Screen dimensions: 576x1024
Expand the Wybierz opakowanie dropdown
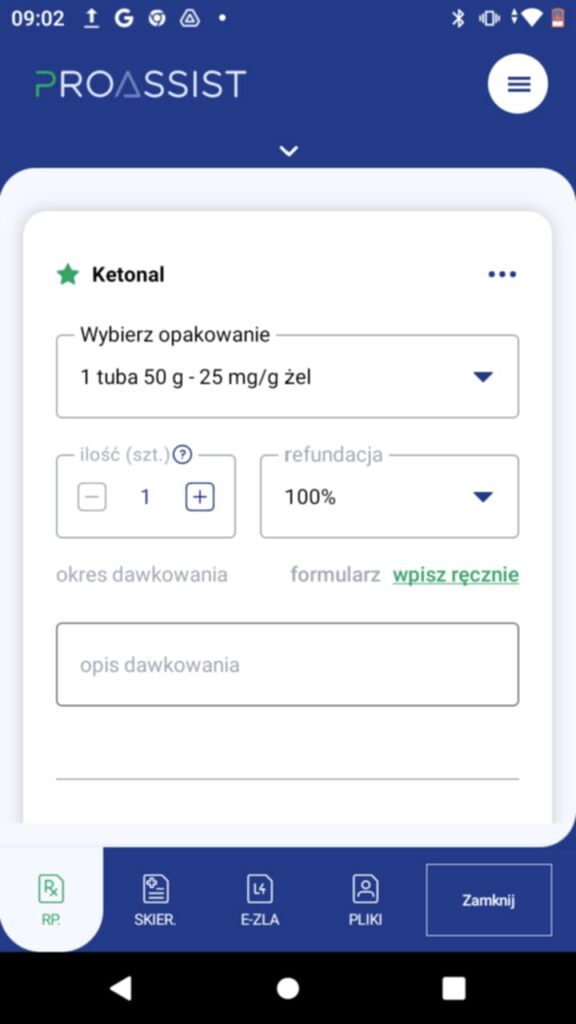tap(287, 377)
